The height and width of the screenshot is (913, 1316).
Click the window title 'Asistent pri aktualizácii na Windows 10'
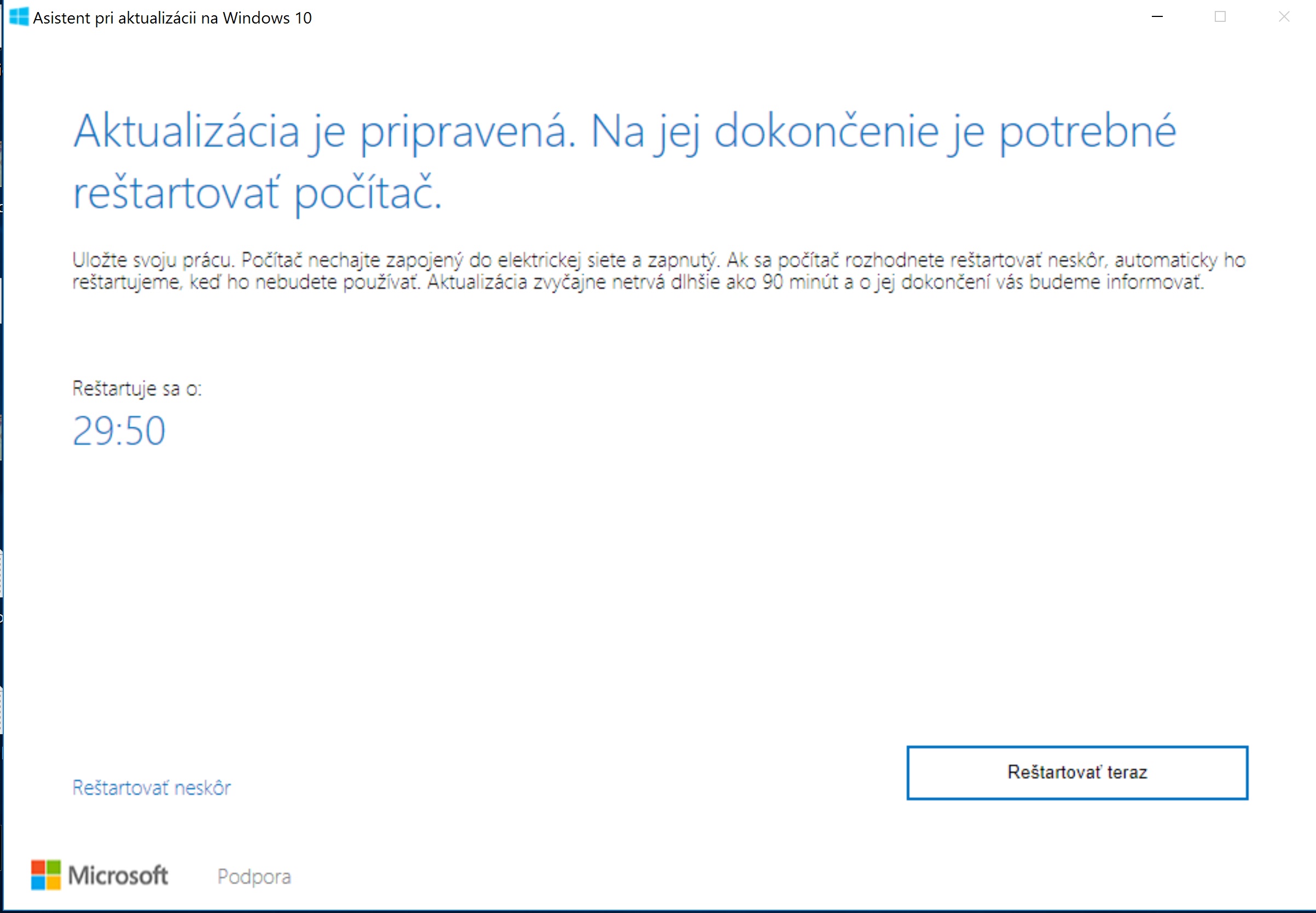pyautogui.click(x=172, y=18)
